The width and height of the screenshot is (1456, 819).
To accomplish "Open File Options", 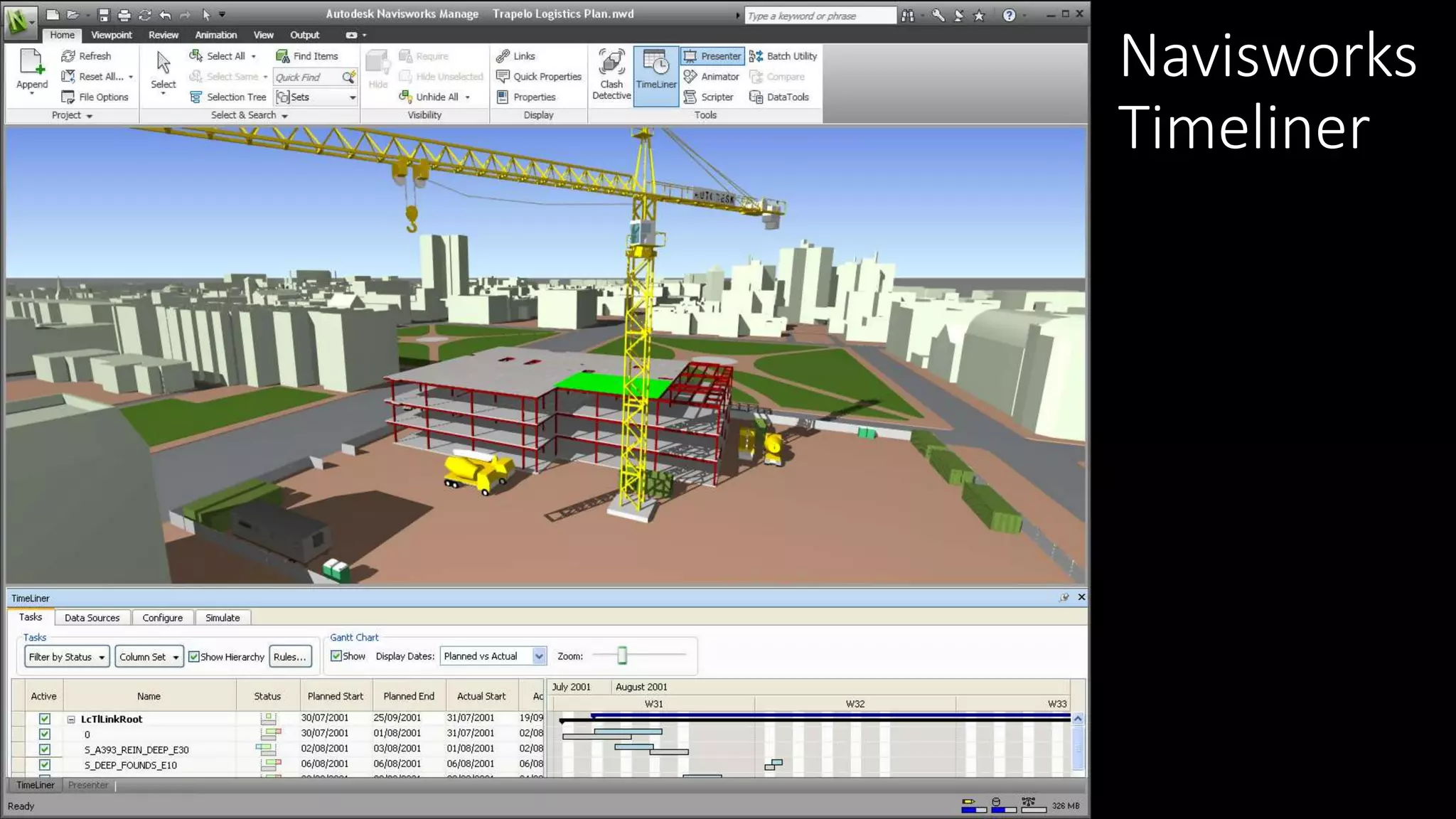I will 95,97.
